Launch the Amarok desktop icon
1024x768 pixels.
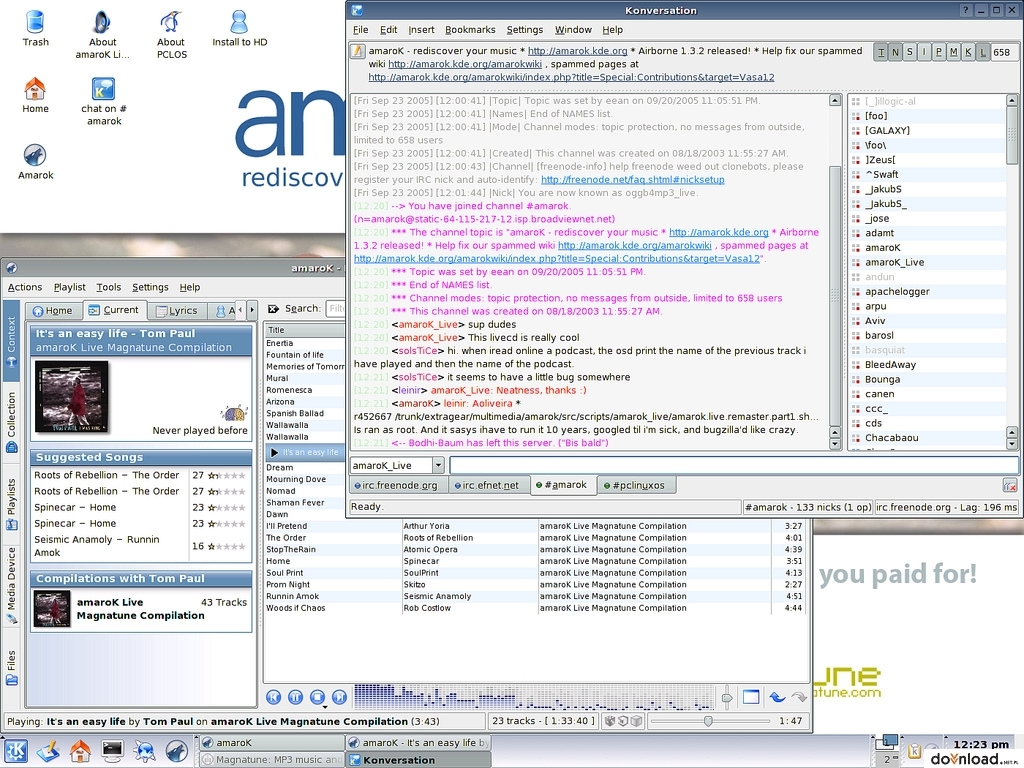coord(35,162)
